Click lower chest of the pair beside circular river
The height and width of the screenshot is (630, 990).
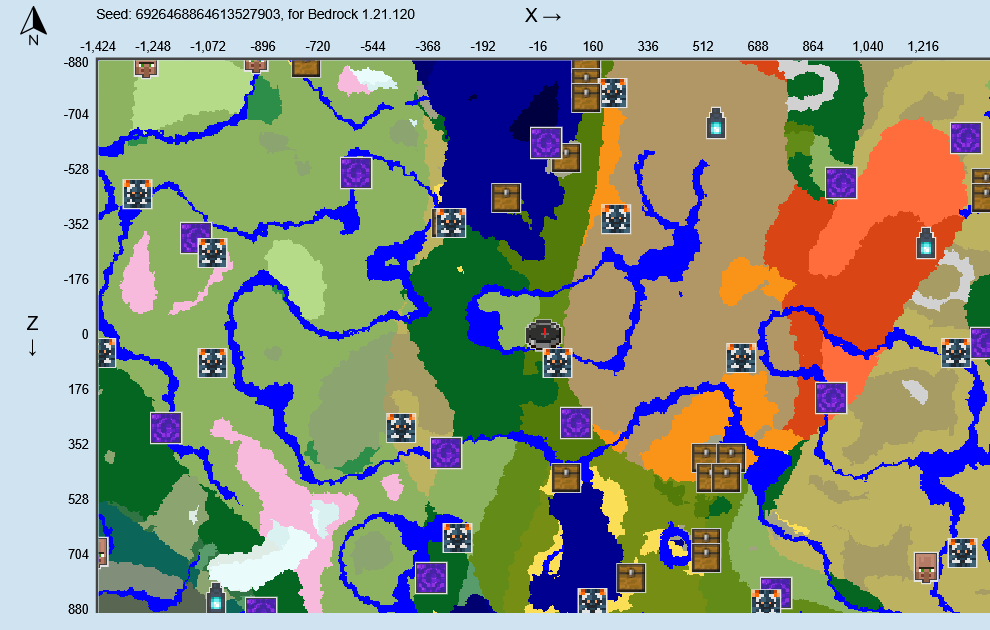[x=706, y=558]
